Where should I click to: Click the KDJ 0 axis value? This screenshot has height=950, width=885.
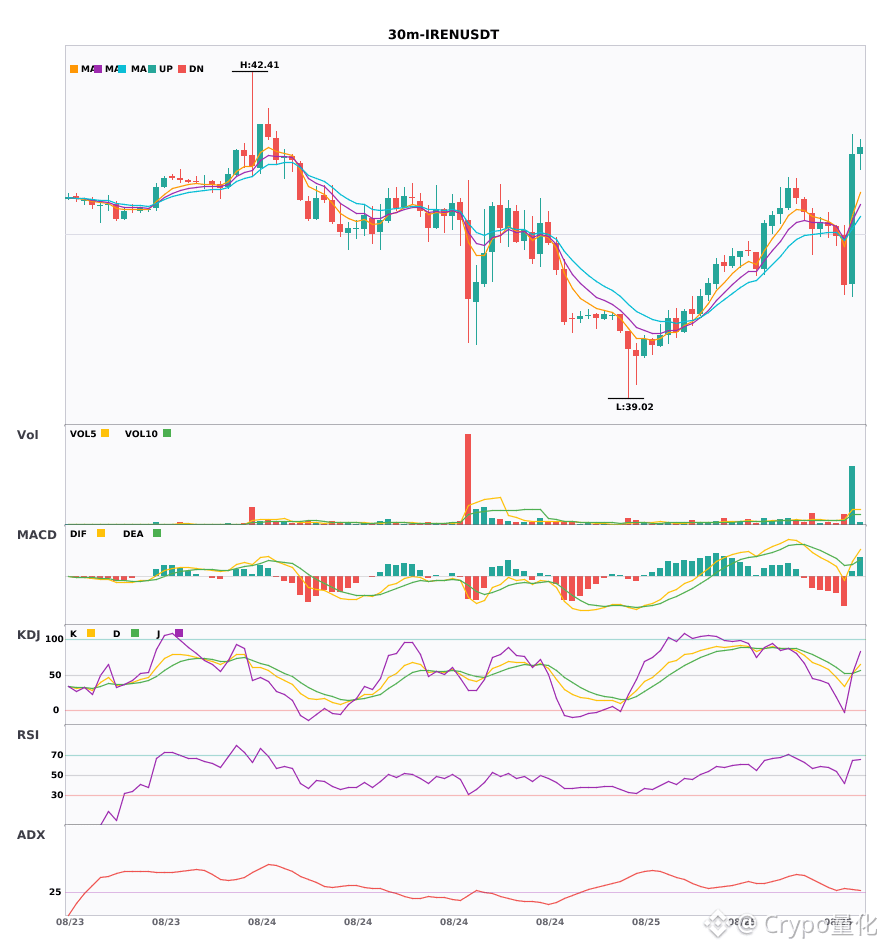pos(56,710)
